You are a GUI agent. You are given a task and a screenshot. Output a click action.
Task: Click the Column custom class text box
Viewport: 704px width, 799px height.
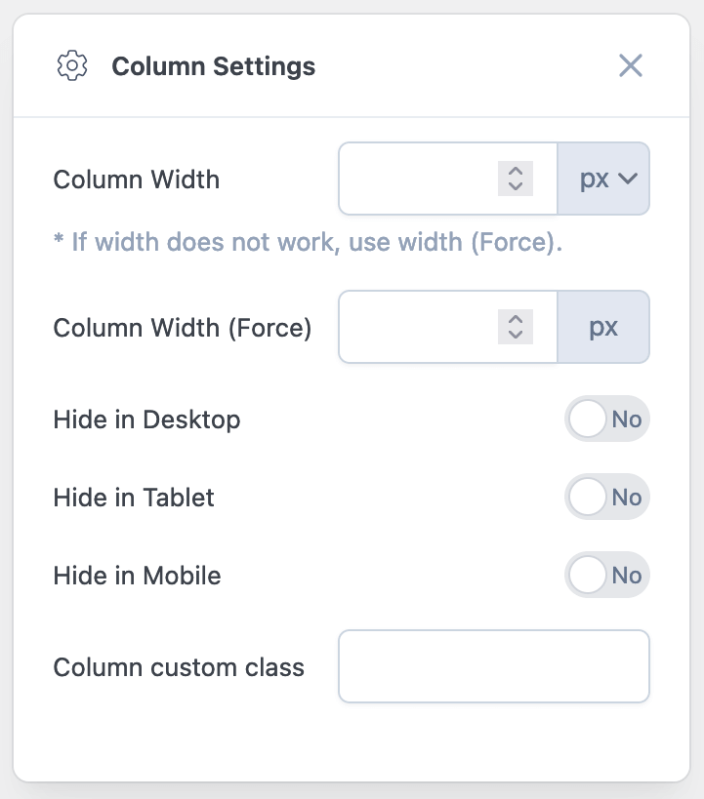tap(494, 666)
